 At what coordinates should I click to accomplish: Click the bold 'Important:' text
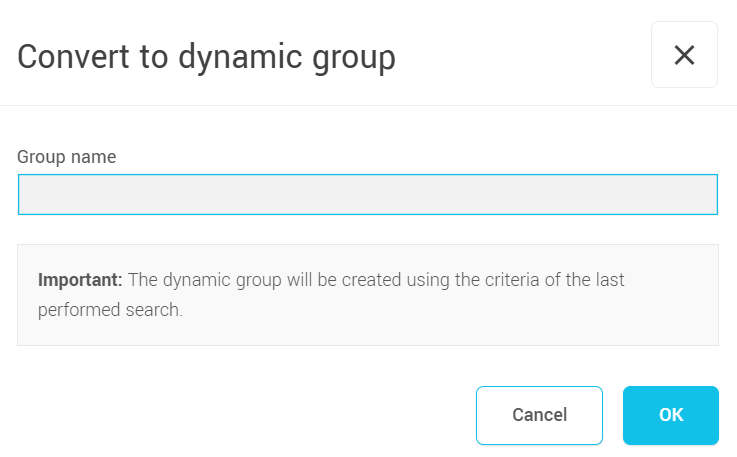[80, 280]
